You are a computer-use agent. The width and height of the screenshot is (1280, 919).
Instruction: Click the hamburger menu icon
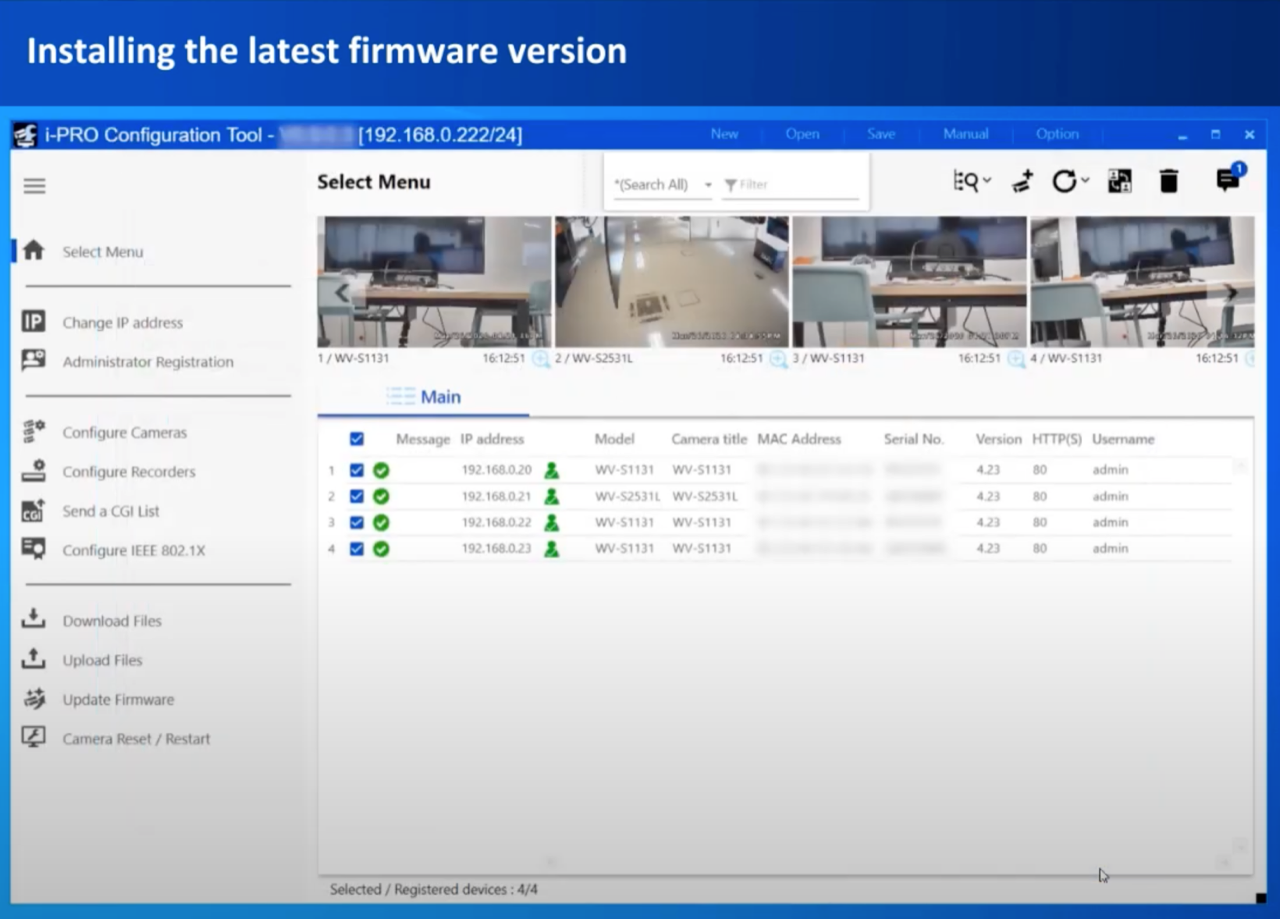pyautogui.click(x=35, y=186)
